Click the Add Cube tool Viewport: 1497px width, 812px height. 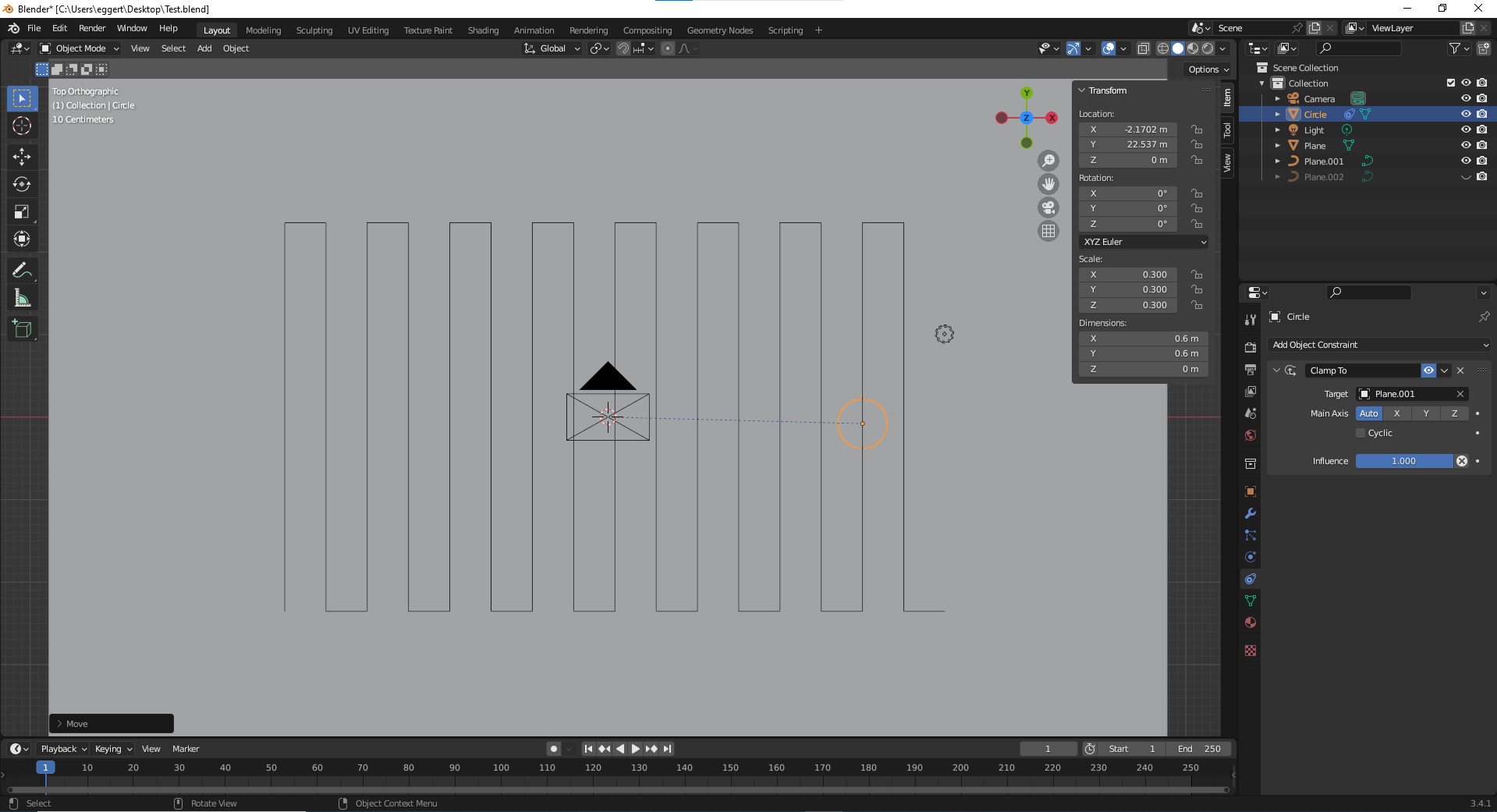tap(22, 329)
